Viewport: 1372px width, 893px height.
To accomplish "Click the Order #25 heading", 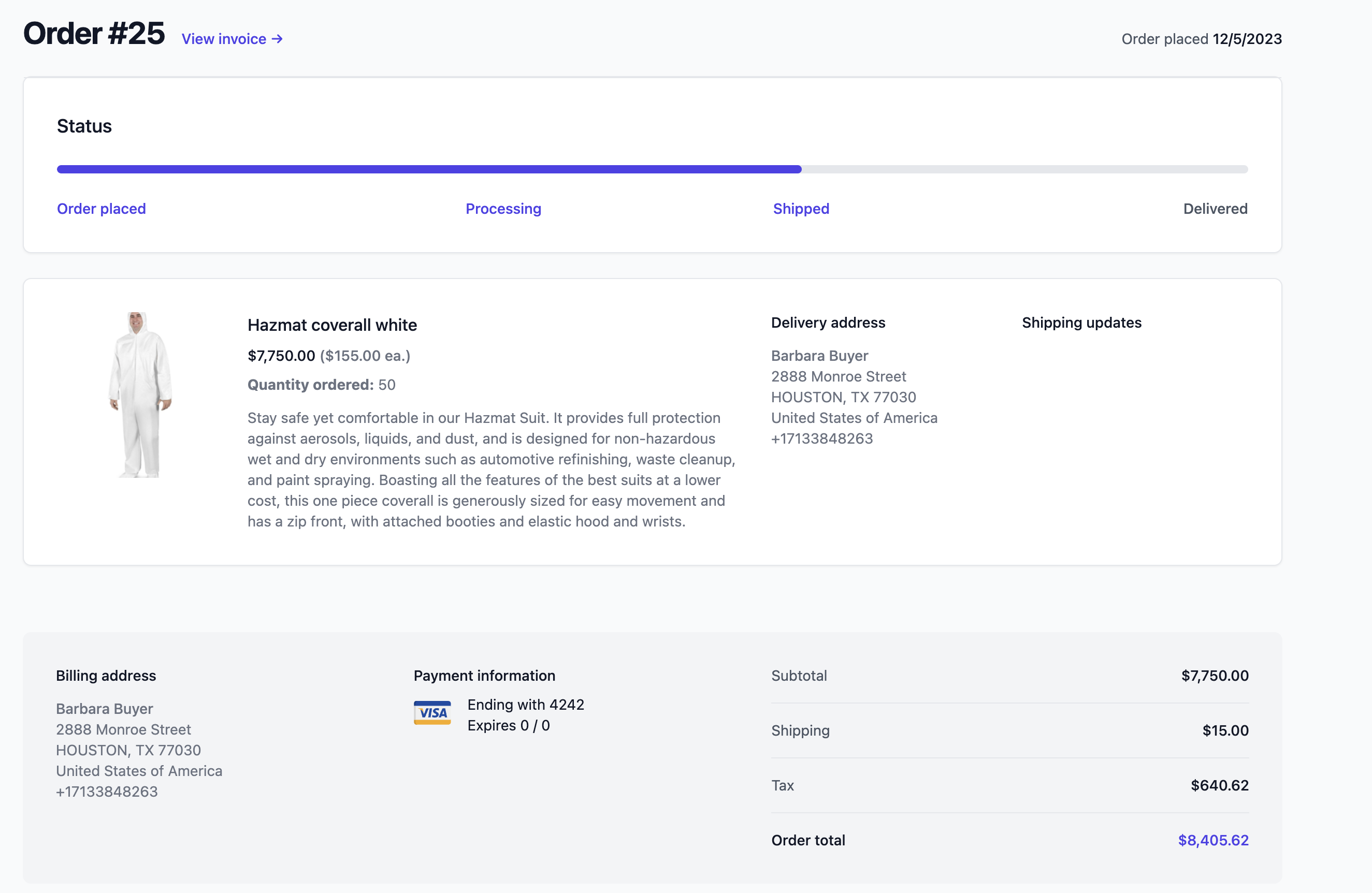I will pos(94,34).
